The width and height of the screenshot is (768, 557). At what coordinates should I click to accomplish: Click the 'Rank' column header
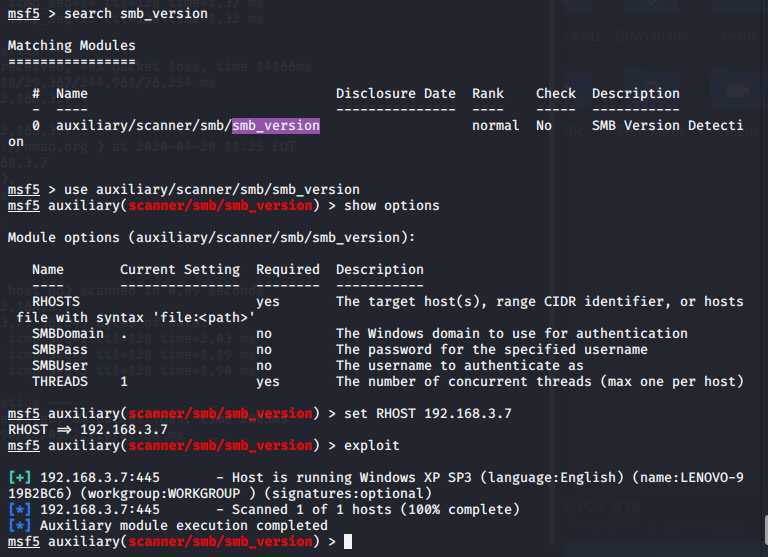(x=488, y=94)
